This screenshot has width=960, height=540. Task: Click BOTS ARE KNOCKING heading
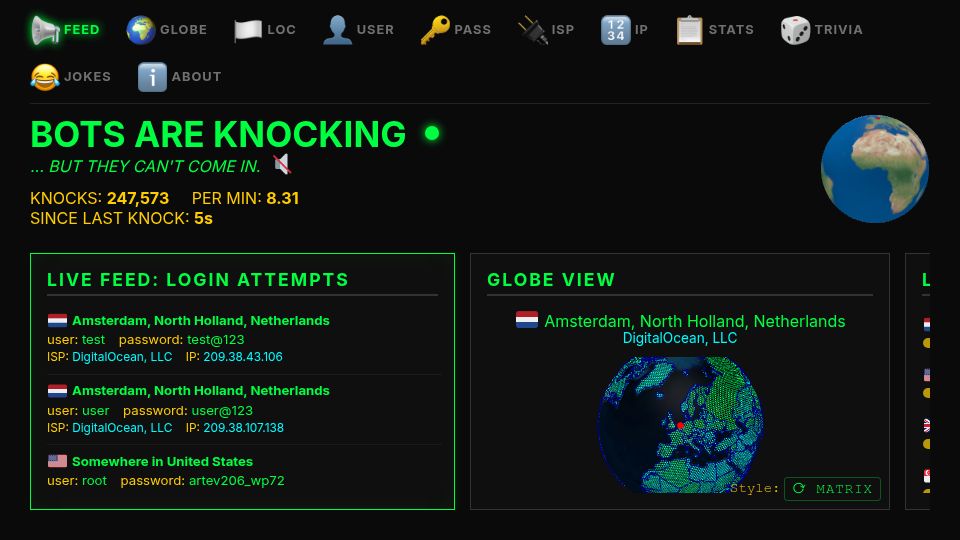click(x=218, y=134)
